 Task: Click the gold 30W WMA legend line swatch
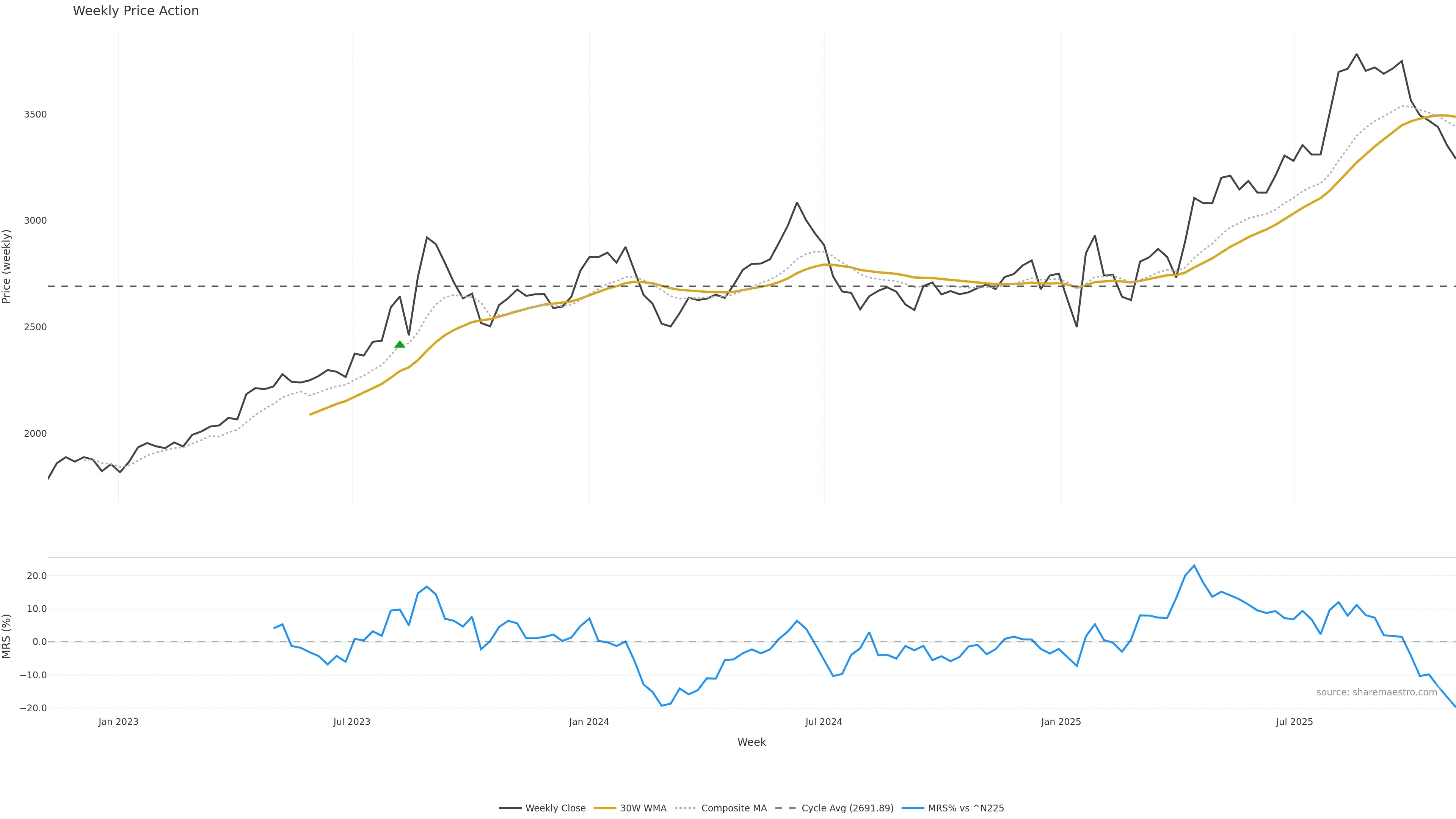point(605,808)
